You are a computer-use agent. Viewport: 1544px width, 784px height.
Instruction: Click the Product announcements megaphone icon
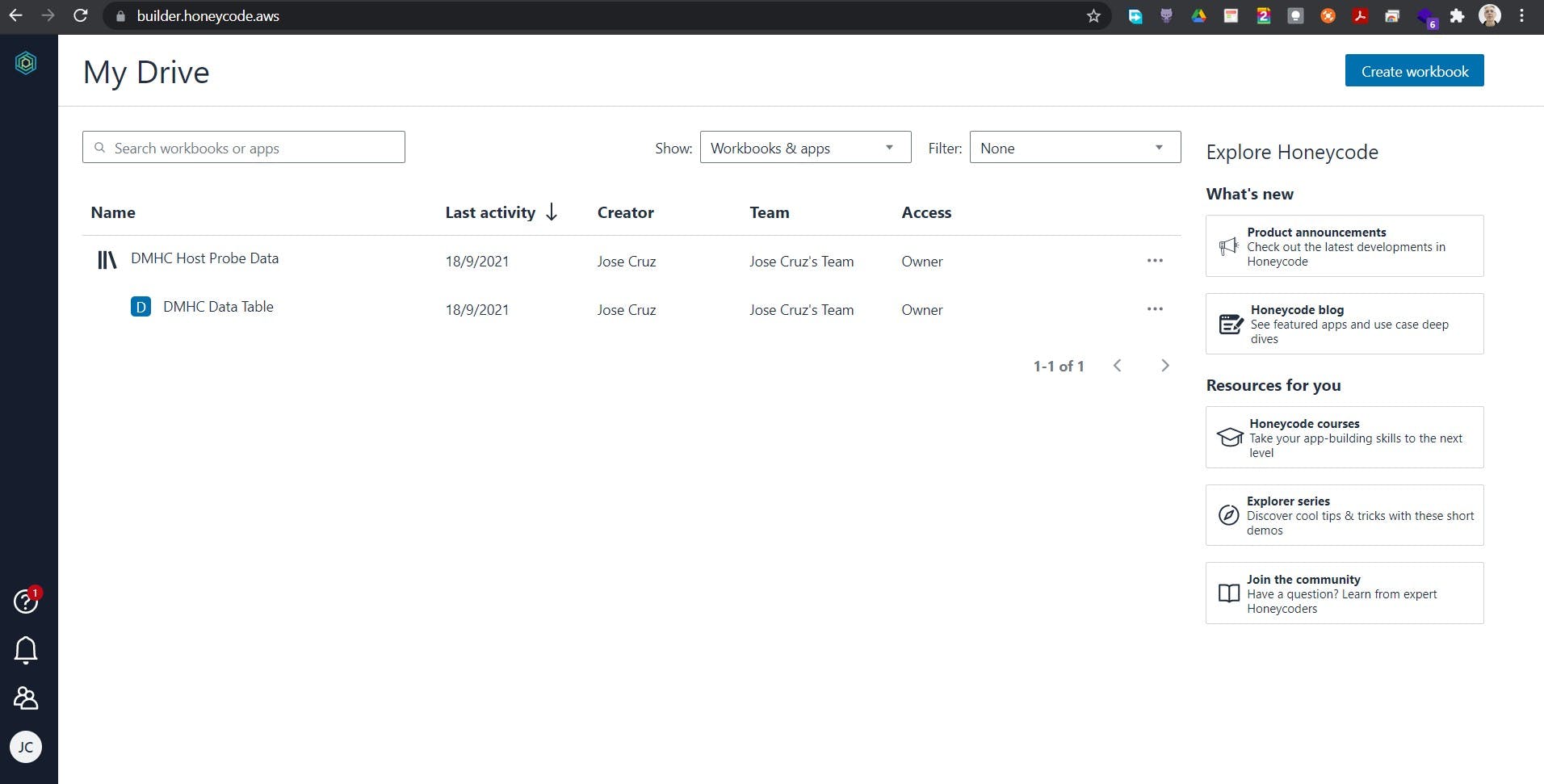[1228, 246]
